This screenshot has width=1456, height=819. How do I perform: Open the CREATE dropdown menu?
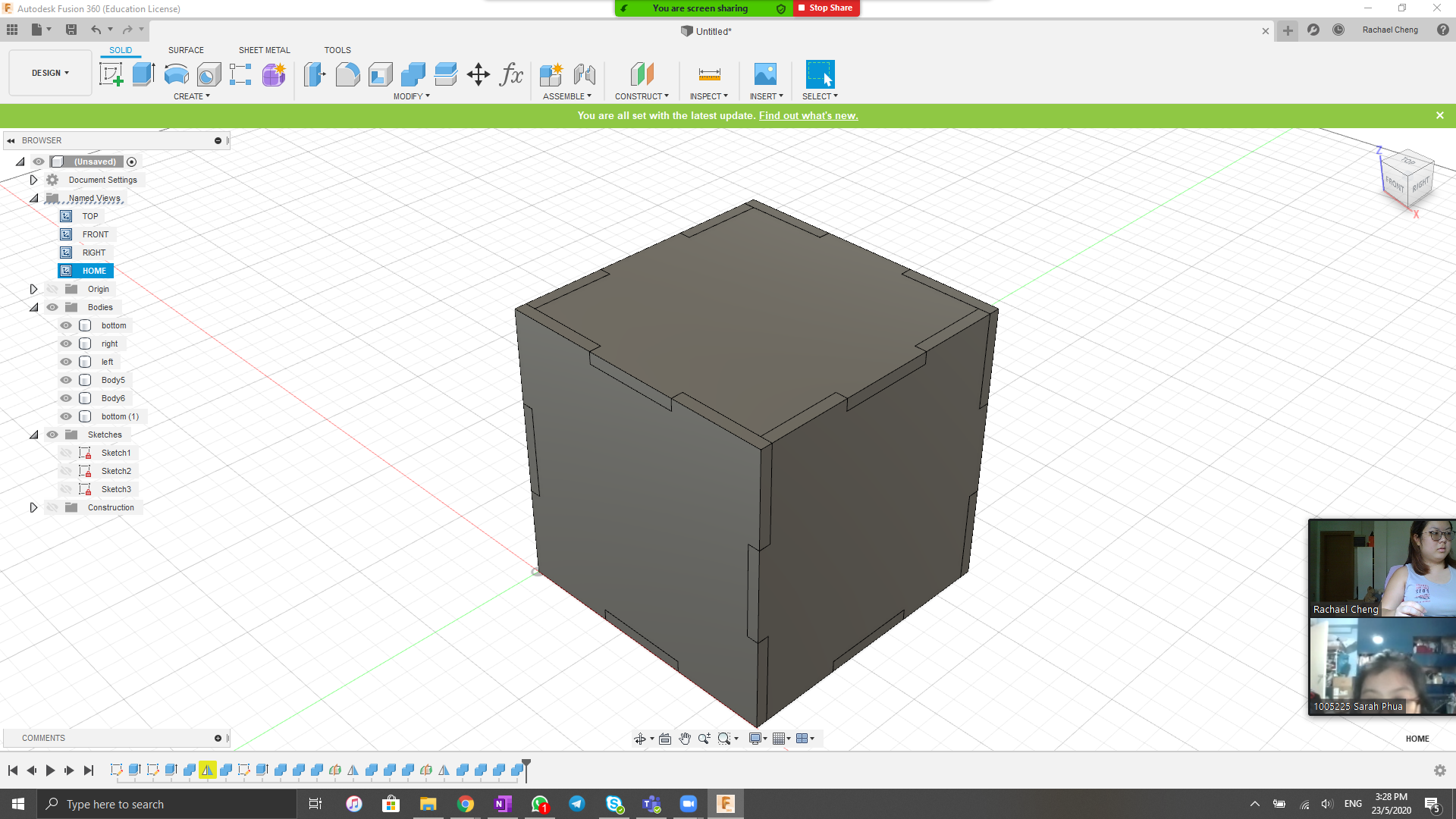click(192, 96)
